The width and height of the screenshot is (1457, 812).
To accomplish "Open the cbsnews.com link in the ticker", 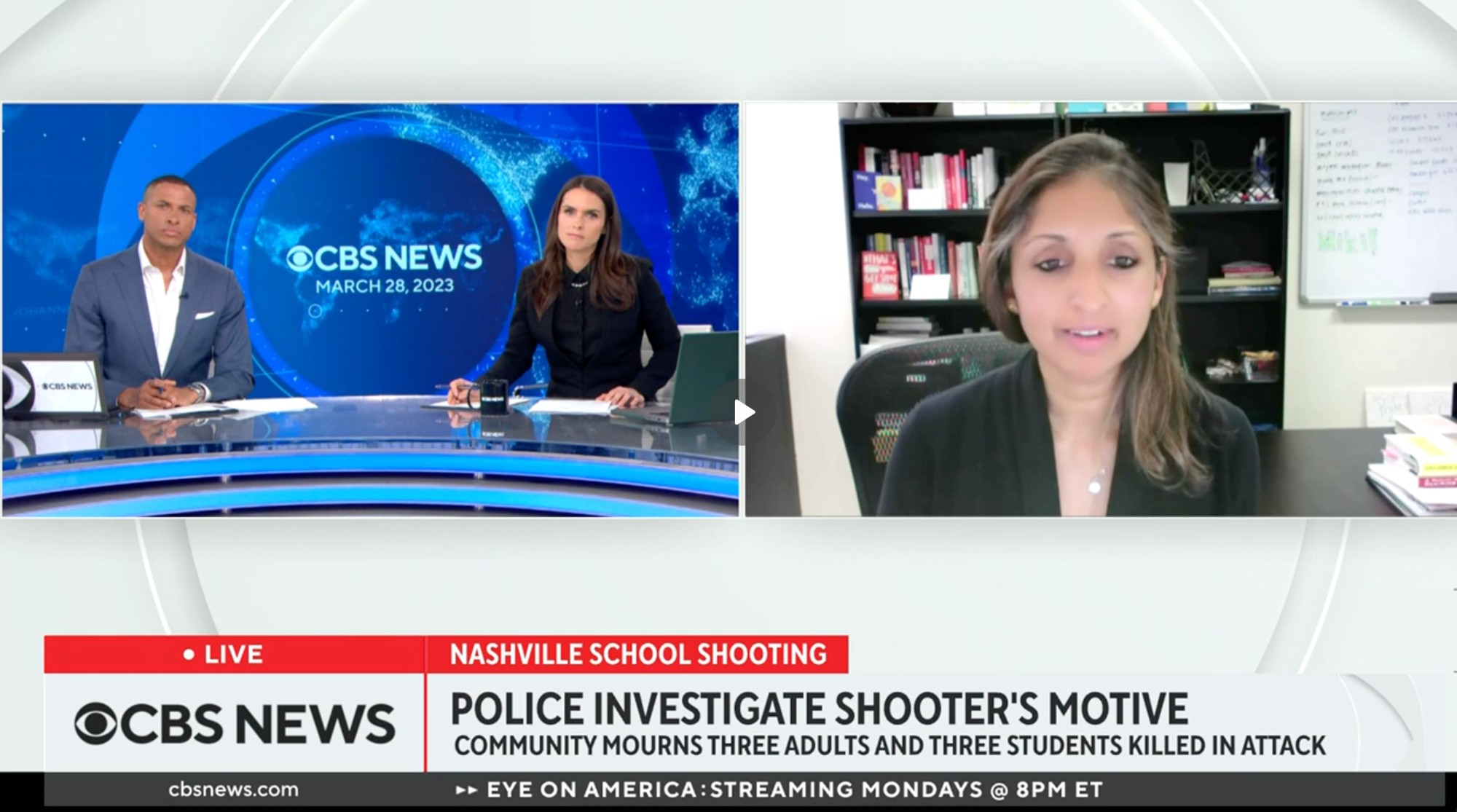I will pos(233,789).
